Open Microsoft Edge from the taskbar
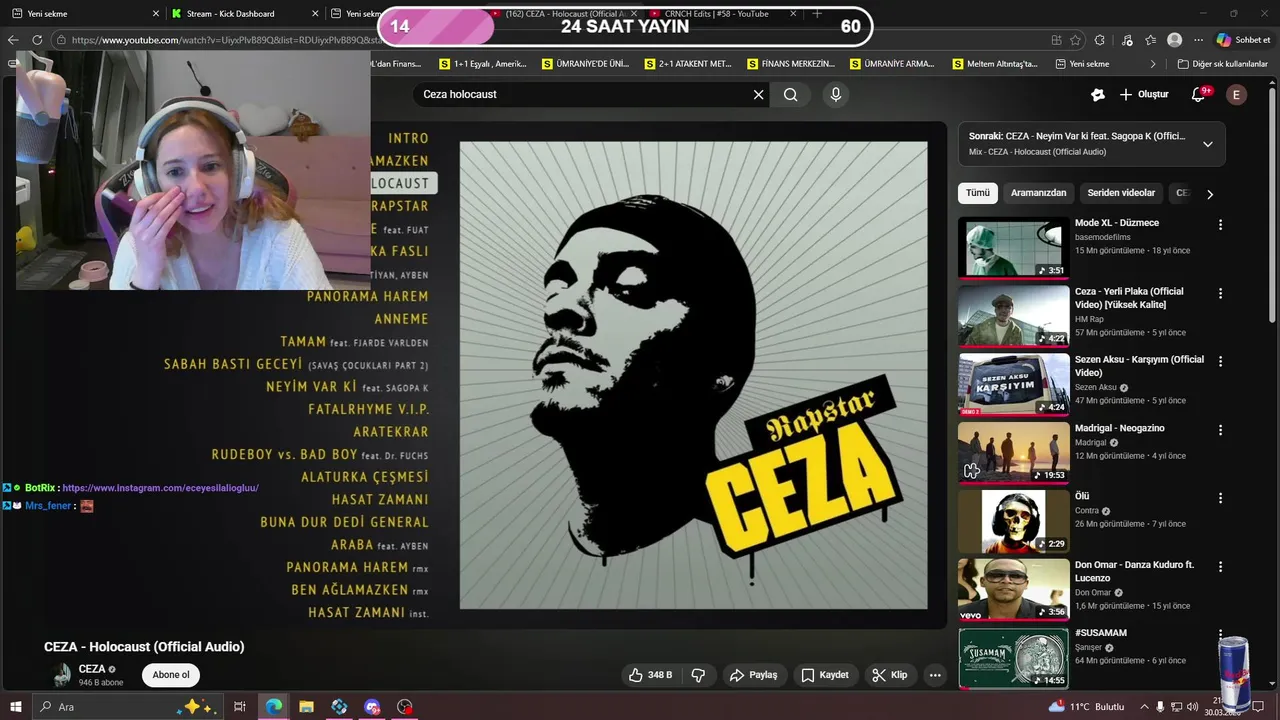Image resolution: width=1280 pixels, height=720 pixels. coord(273,707)
